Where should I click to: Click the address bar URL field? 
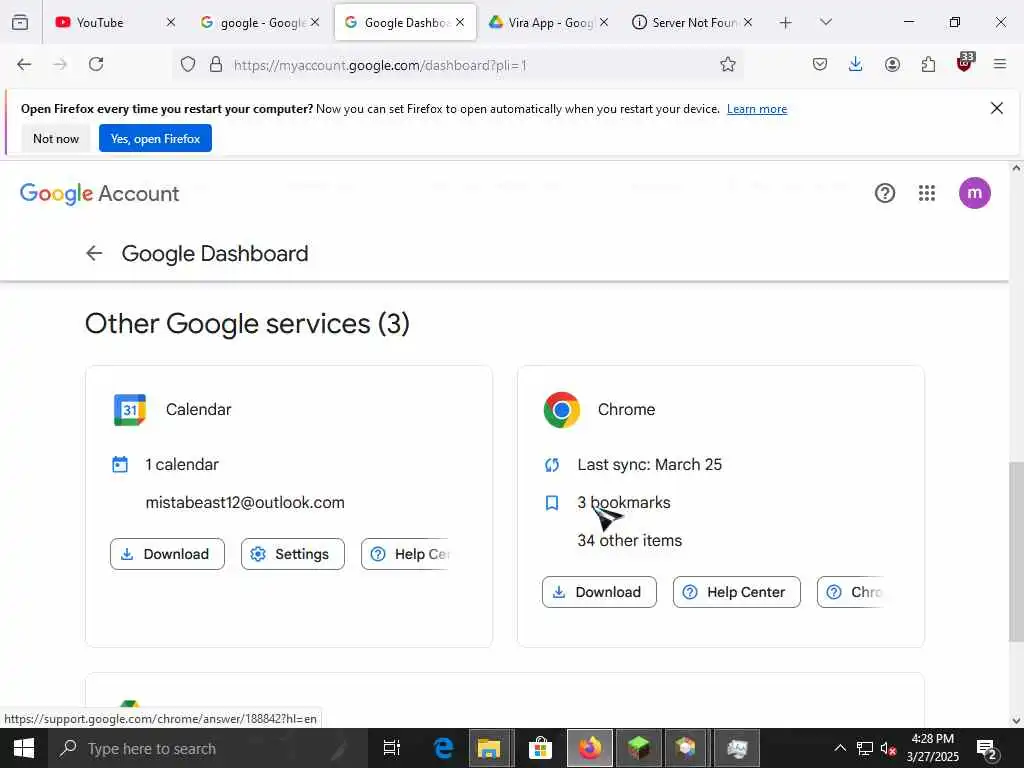[457, 65]
